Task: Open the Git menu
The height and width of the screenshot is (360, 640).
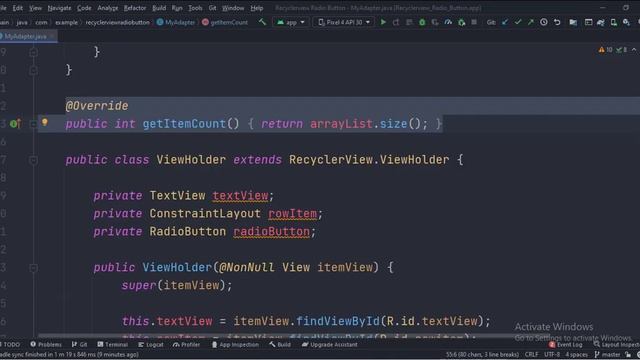Action: pyautogui.click(x=212, y=8)
